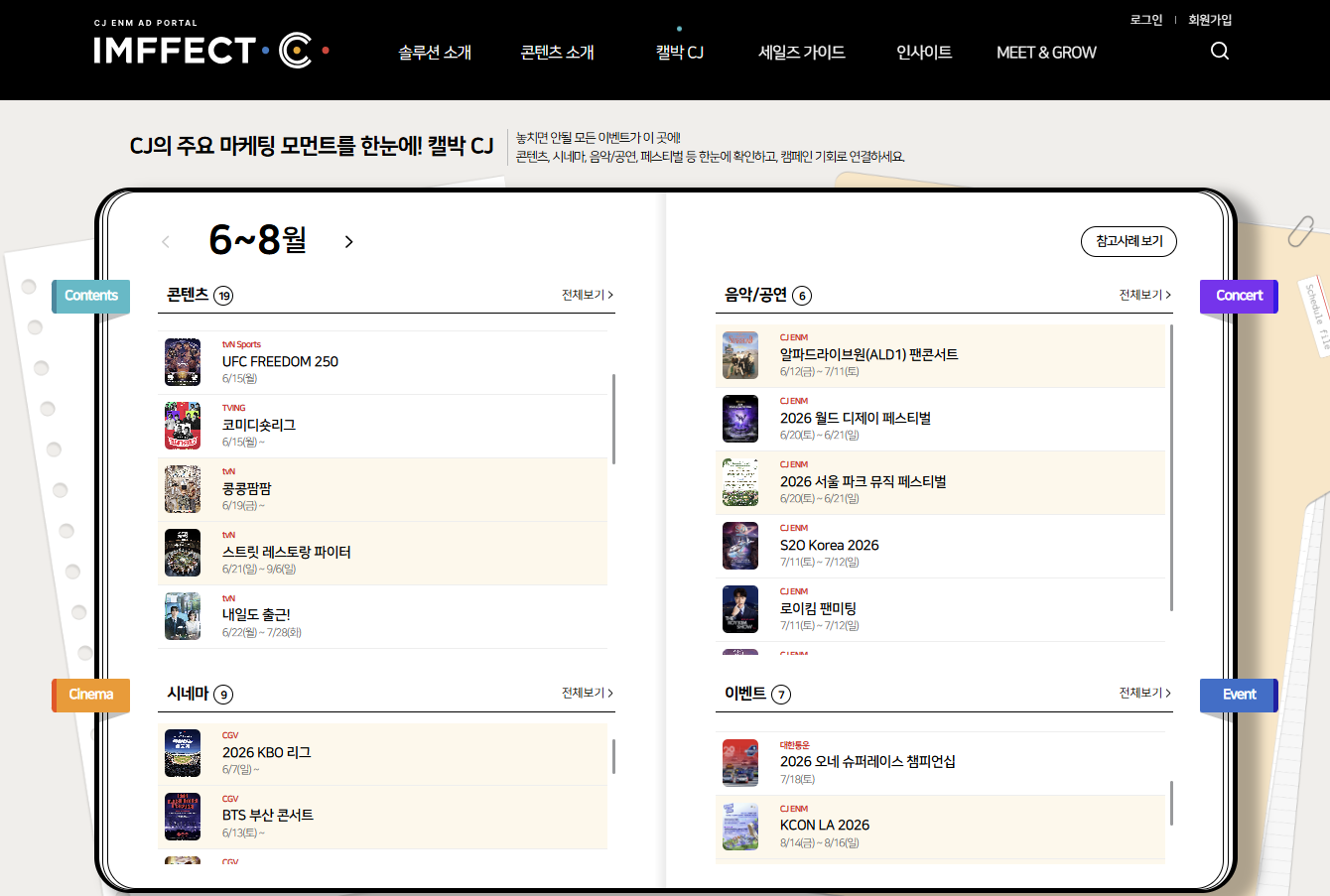
Task: Click the 이벤트 count badge 7
Action: click(782, 695)
